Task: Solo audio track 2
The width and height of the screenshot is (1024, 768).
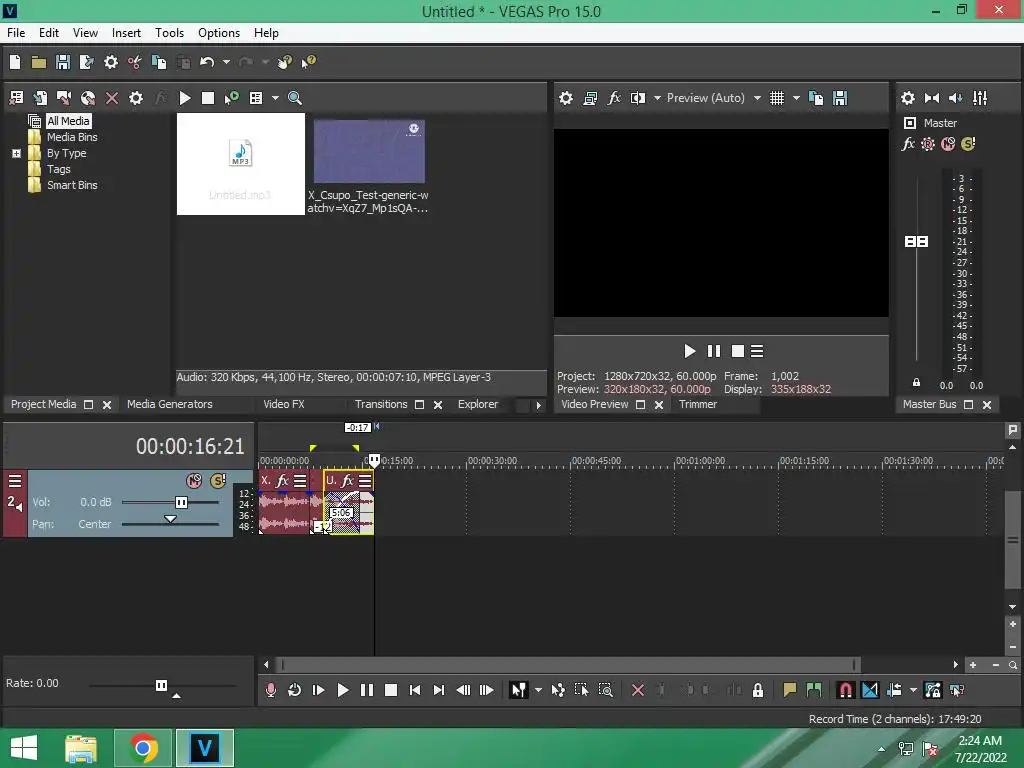Action: [217, 481]
